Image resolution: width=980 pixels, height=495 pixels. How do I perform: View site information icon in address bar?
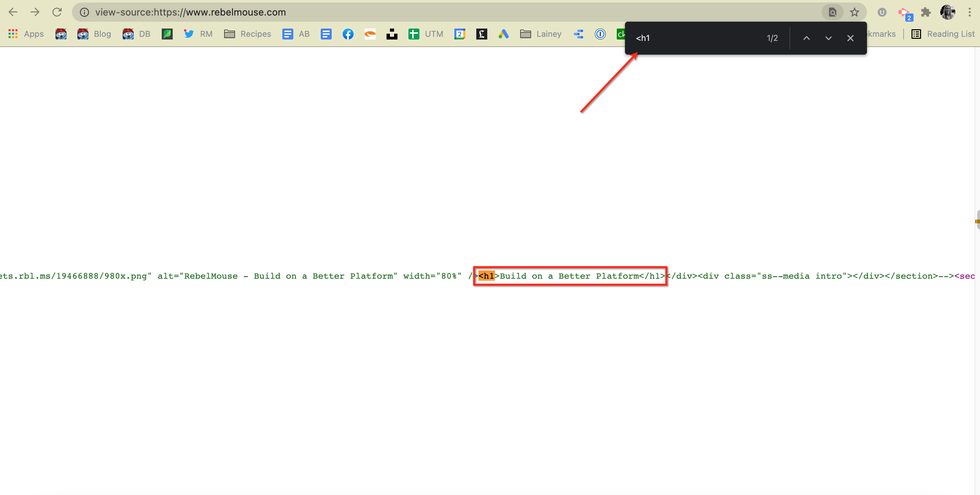(x=84, y=12)
